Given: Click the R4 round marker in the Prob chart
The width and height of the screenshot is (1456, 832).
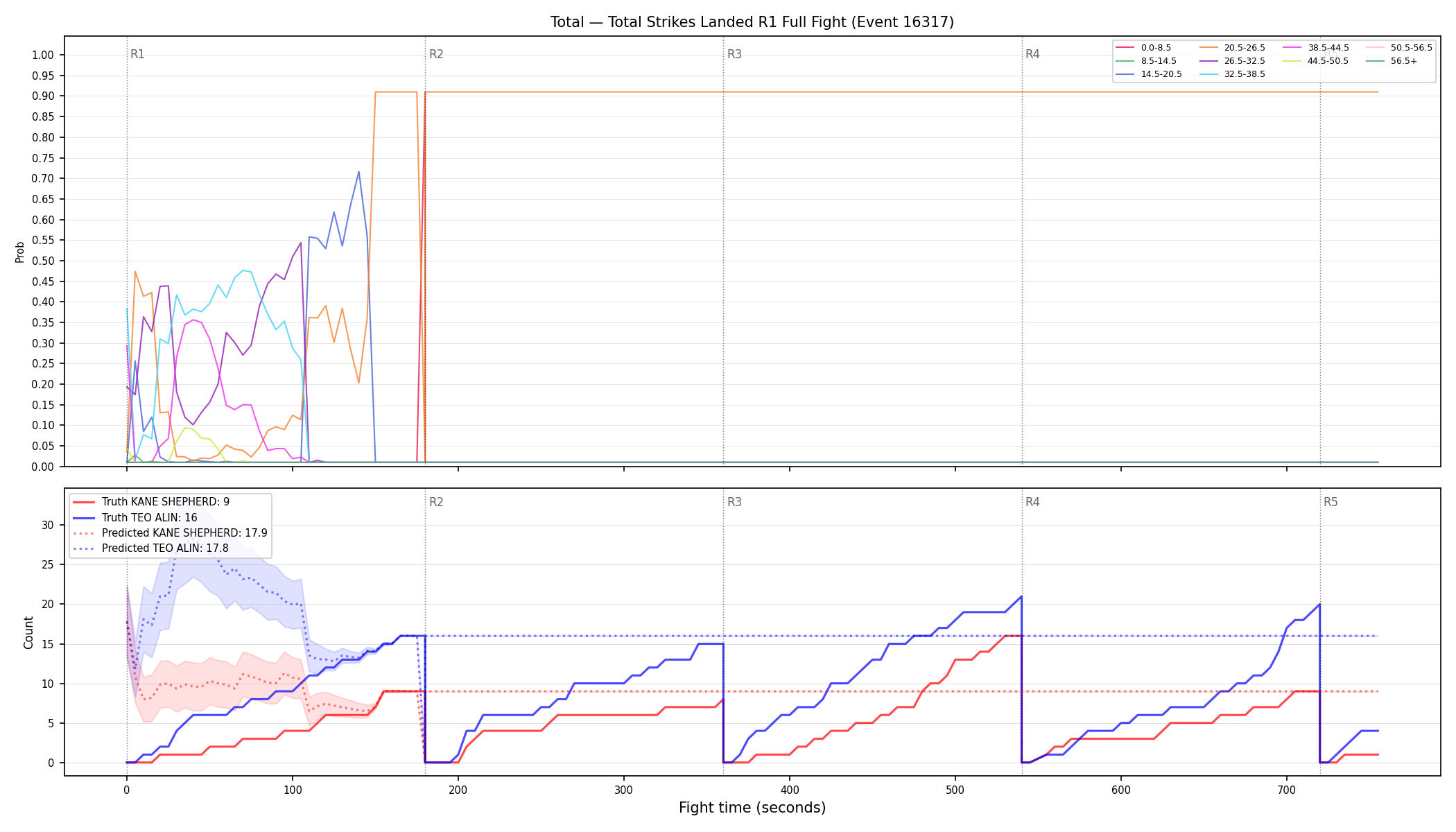Looking at the screenshot, I should [1032, 54].
